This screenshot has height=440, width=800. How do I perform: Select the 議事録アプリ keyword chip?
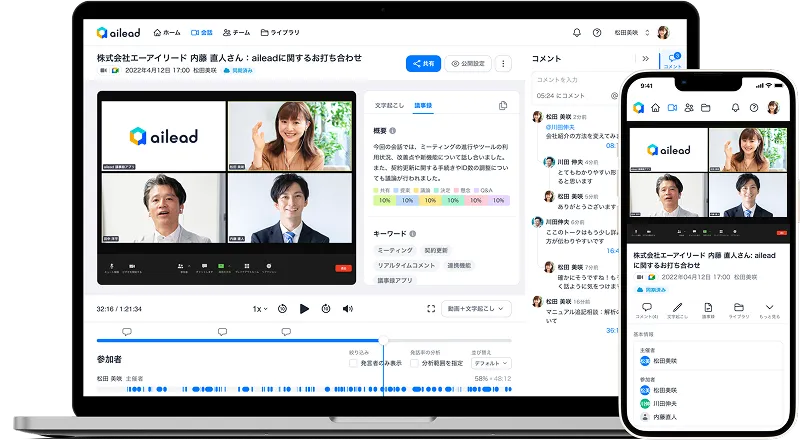[395, 280]
